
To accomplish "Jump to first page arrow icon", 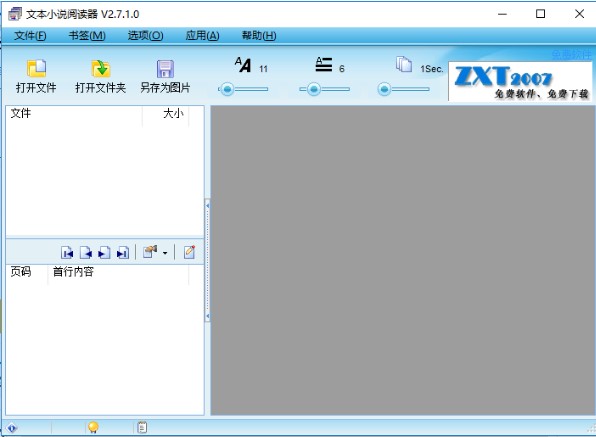I will (67, 252).
